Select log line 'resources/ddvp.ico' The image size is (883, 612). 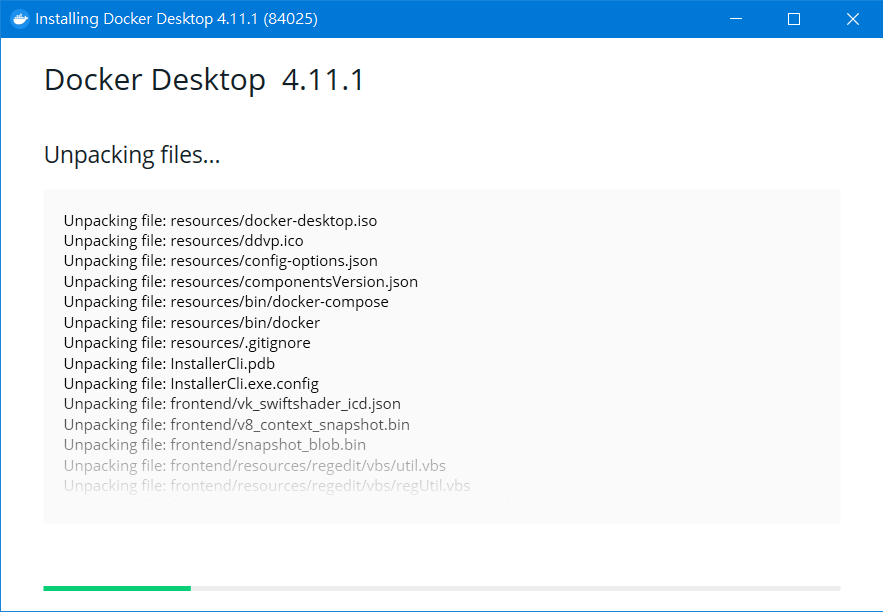pos(184,241)
